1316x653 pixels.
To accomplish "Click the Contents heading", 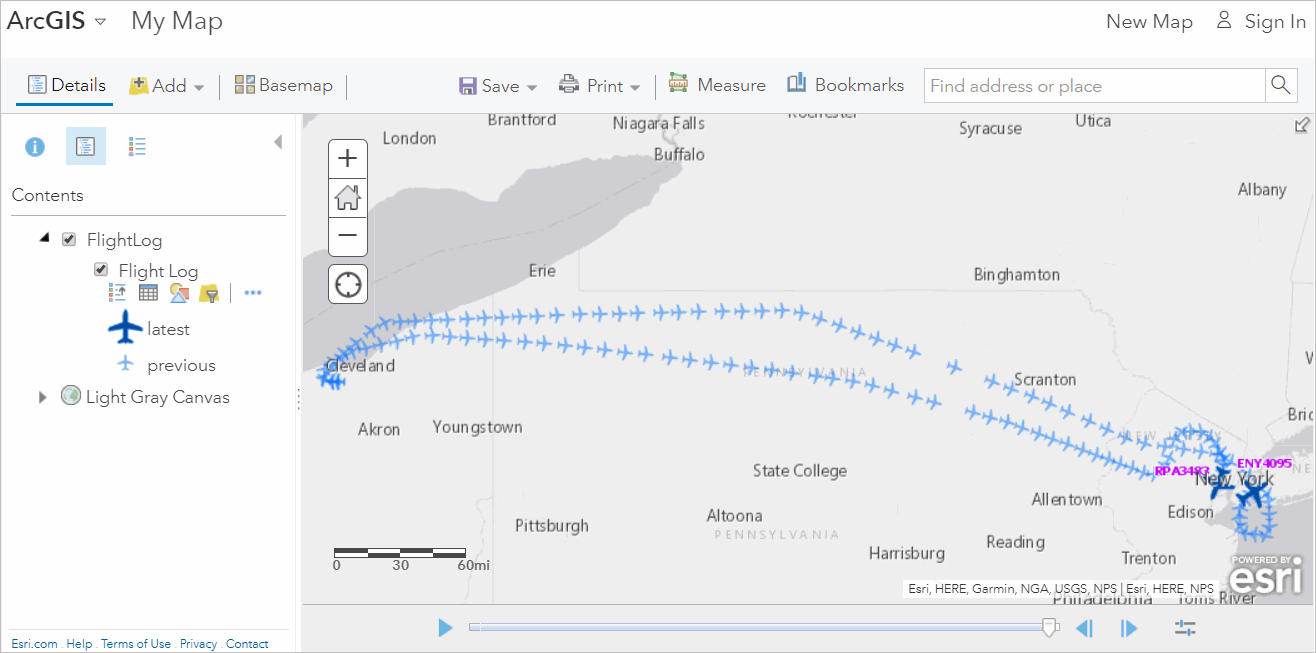I will point(48,195).
